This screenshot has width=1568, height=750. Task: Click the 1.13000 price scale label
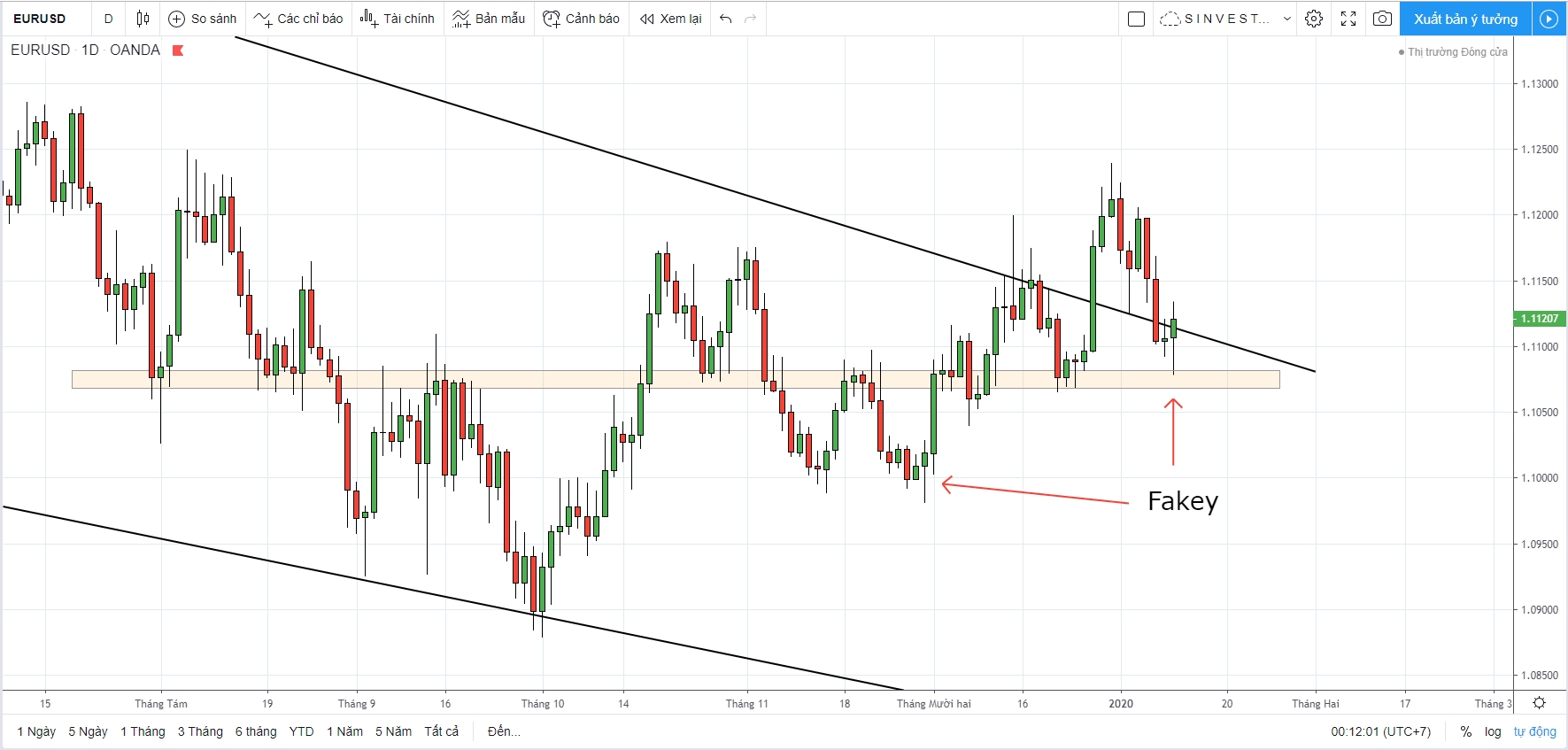(x=1540, y=84)
